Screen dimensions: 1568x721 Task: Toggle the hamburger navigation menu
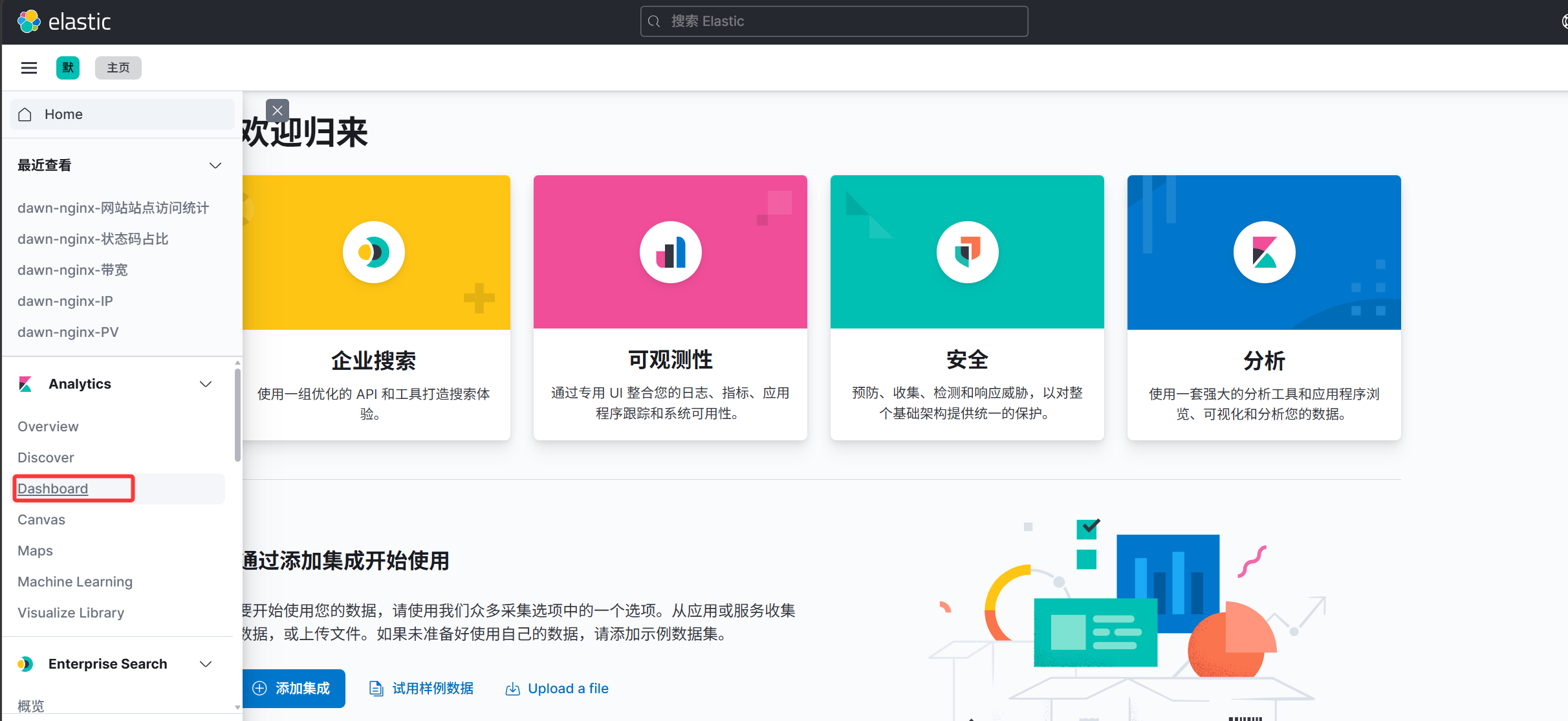tap(29, 68)
